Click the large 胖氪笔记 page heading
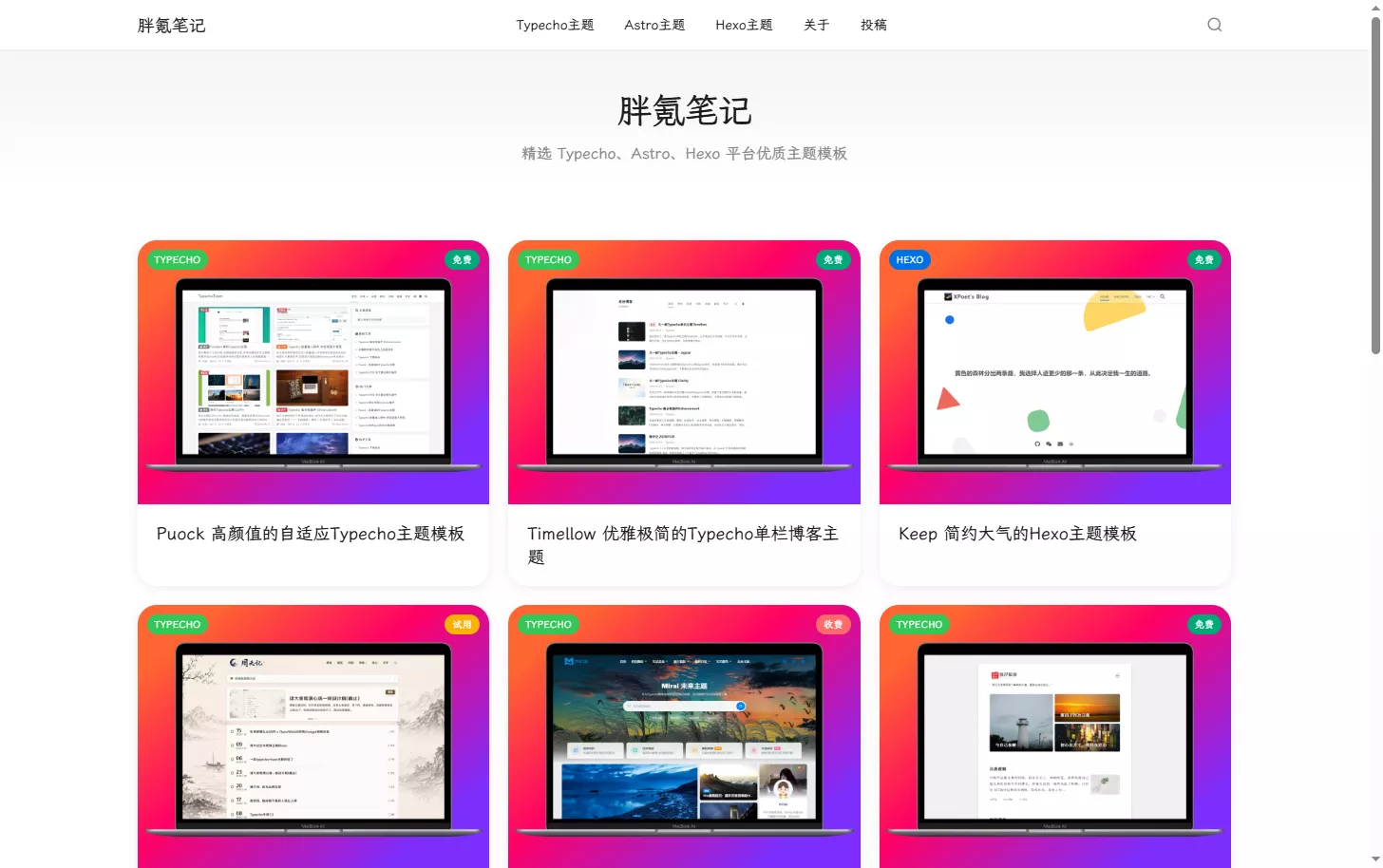The image size is (1383, 868). click(684, 111)
